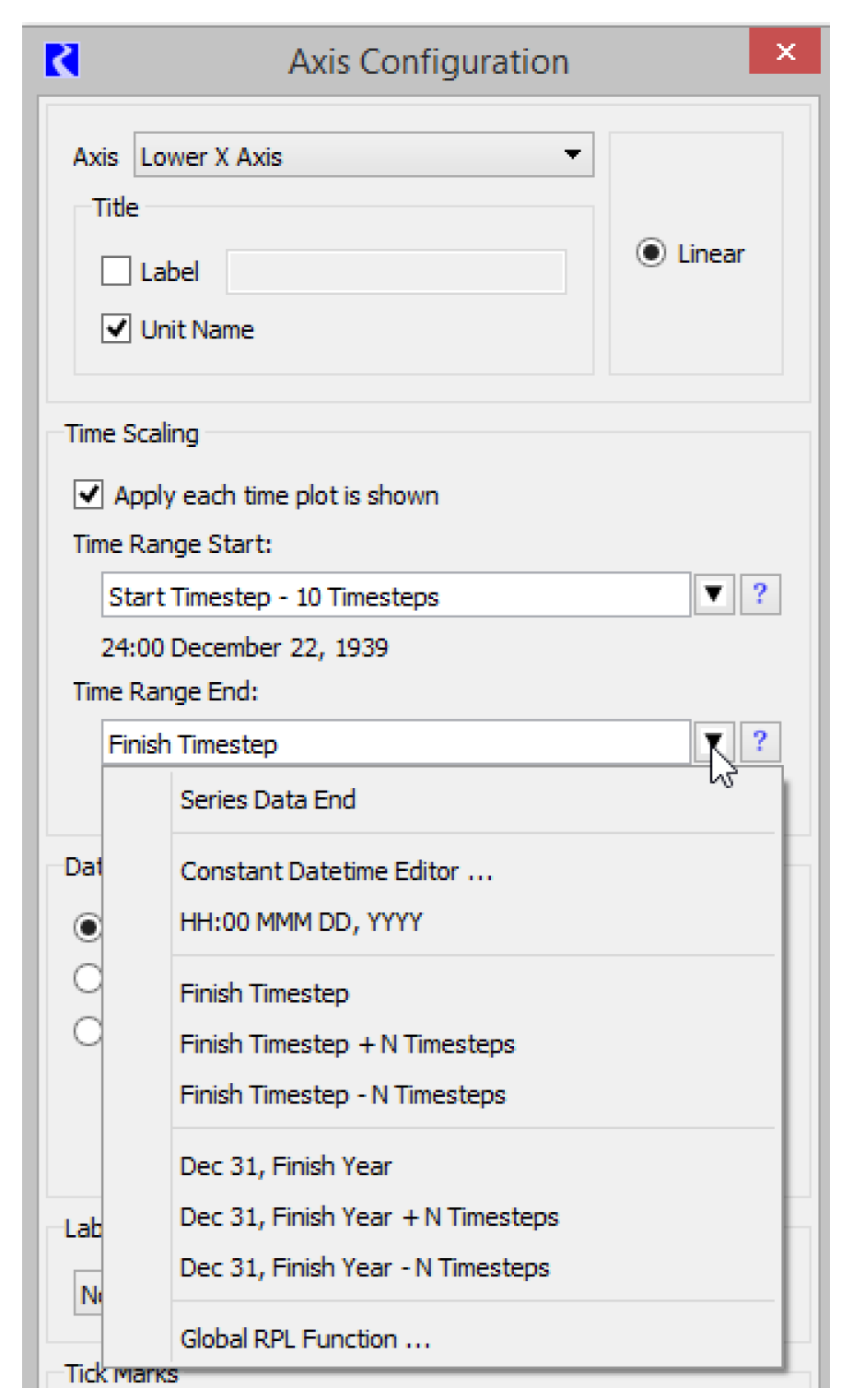Select the Linear radio button
841x1400 pixels.
pos(650,253)
